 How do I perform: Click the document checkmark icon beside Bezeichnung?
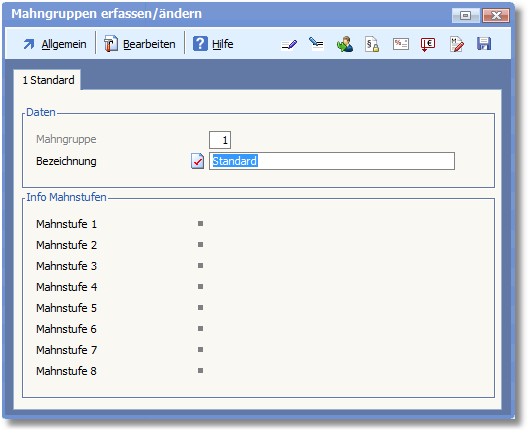coord(197,161)
